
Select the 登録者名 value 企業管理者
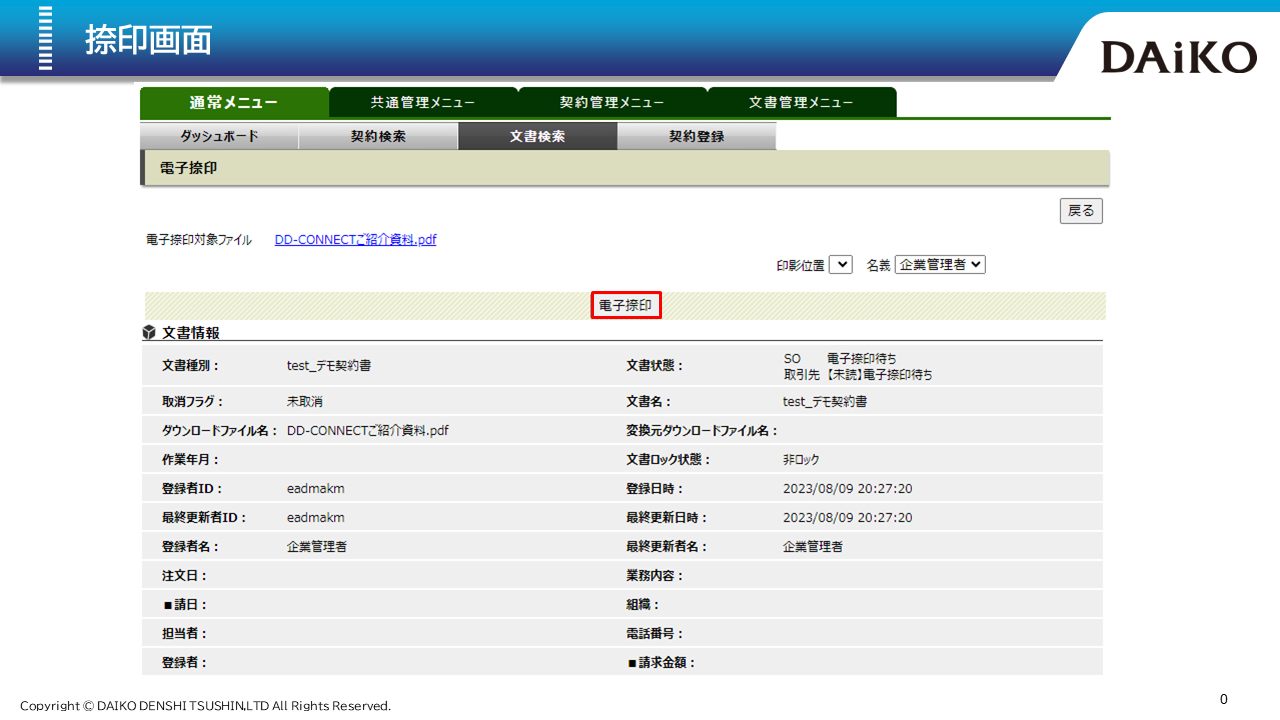click(317, 547)
